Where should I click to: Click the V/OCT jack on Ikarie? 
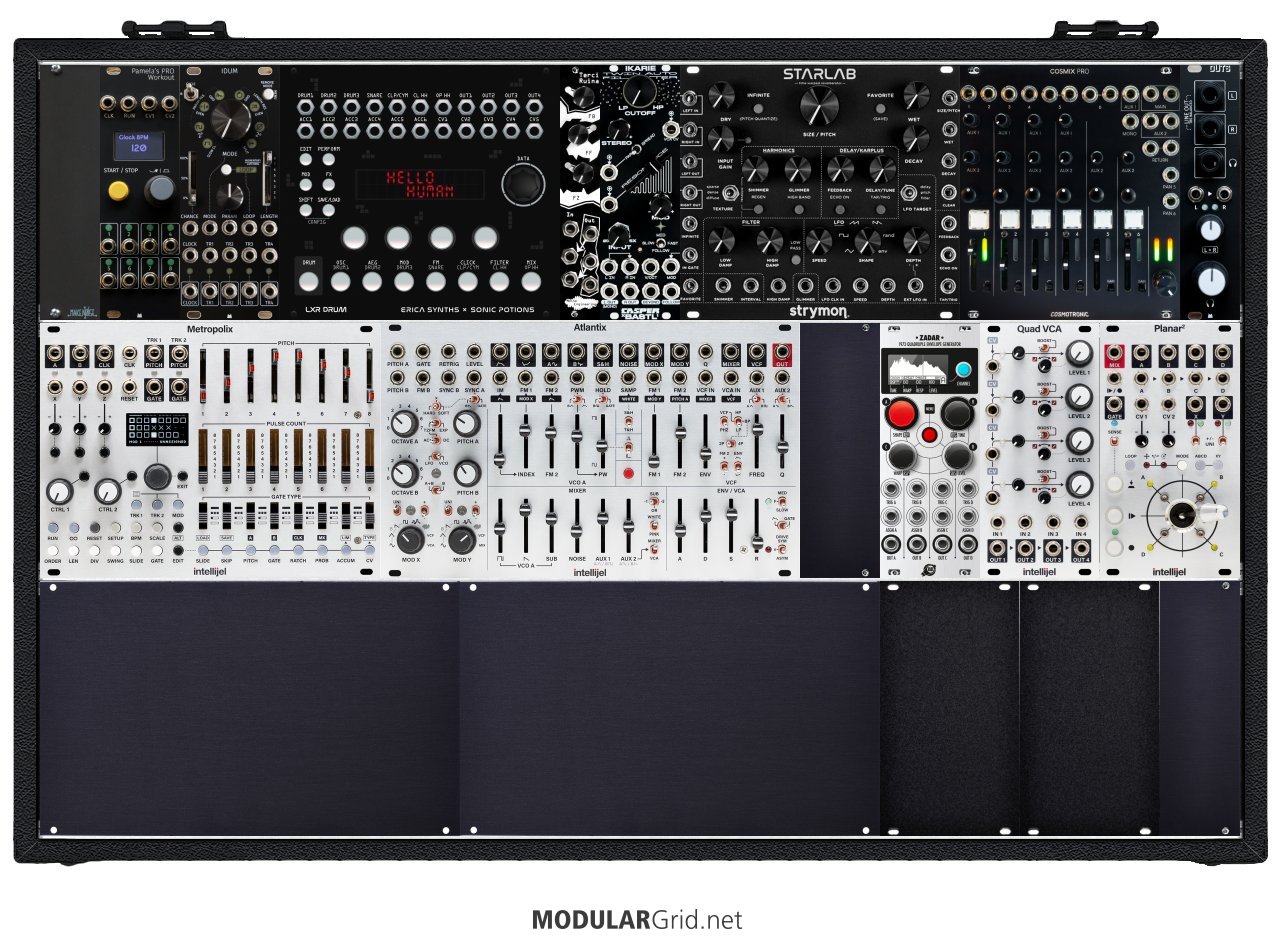pyautogui.click(x=653, y=267)
